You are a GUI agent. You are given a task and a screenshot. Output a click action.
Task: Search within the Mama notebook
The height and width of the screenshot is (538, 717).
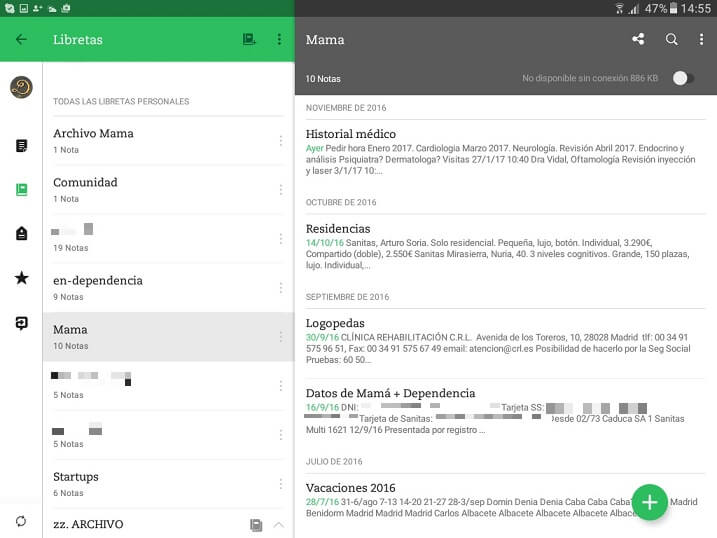pyautogui.click(x=671, y=39)
